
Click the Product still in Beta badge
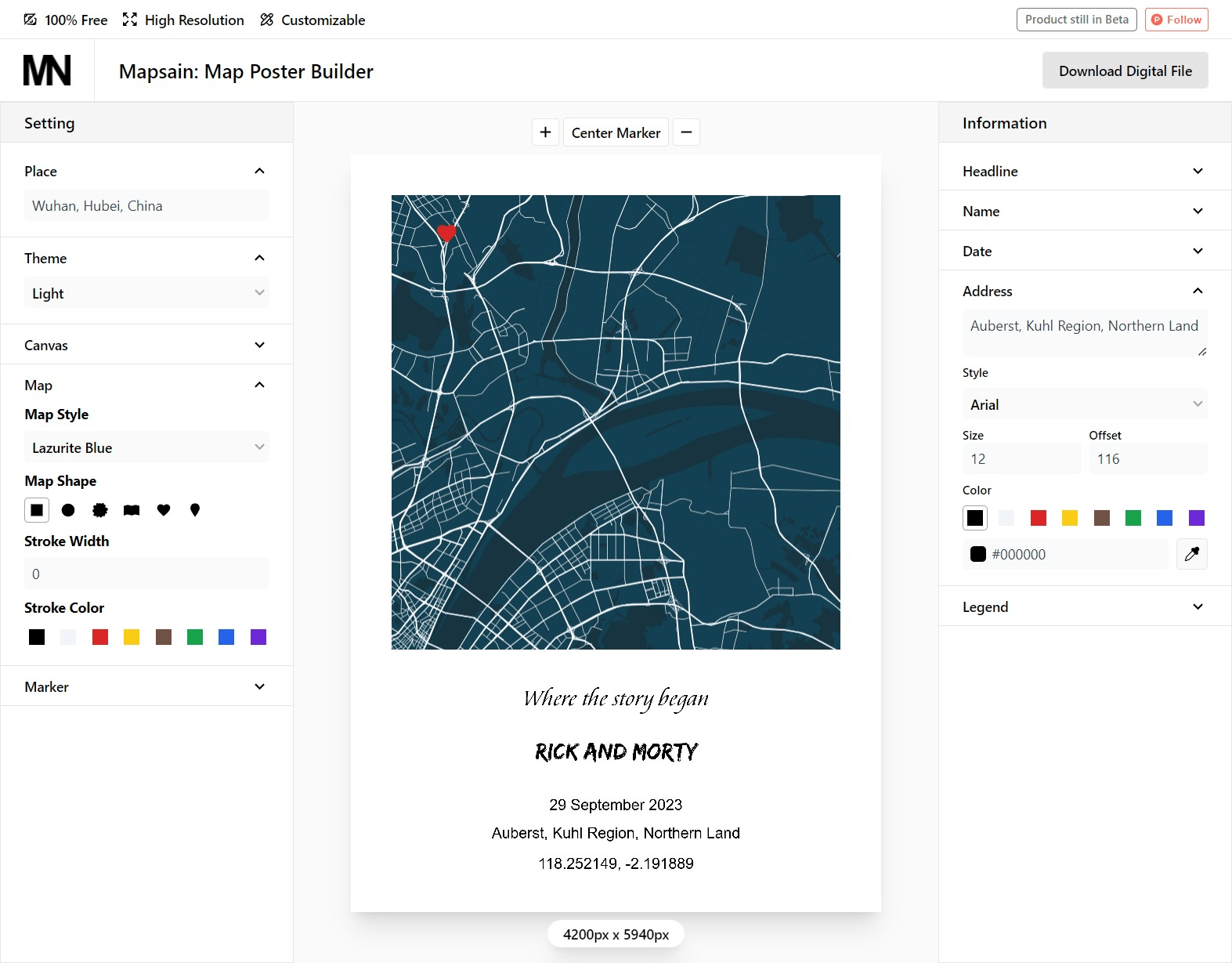(x=1076, y=20)
